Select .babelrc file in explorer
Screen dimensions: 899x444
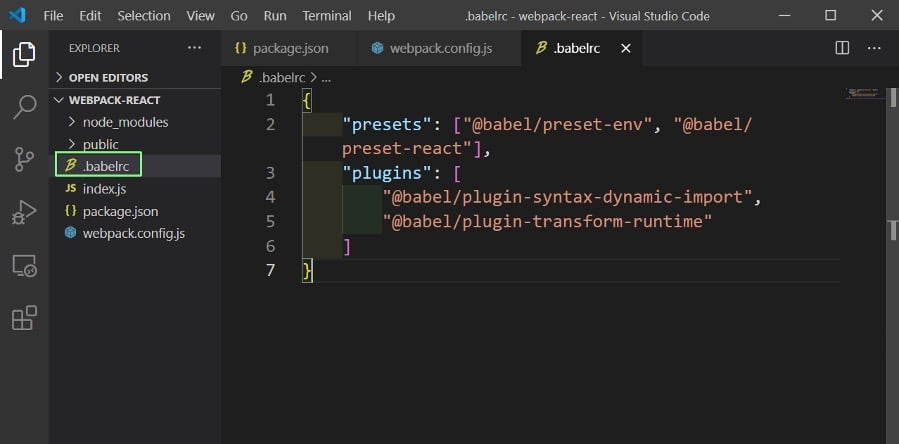coord(135,166)
